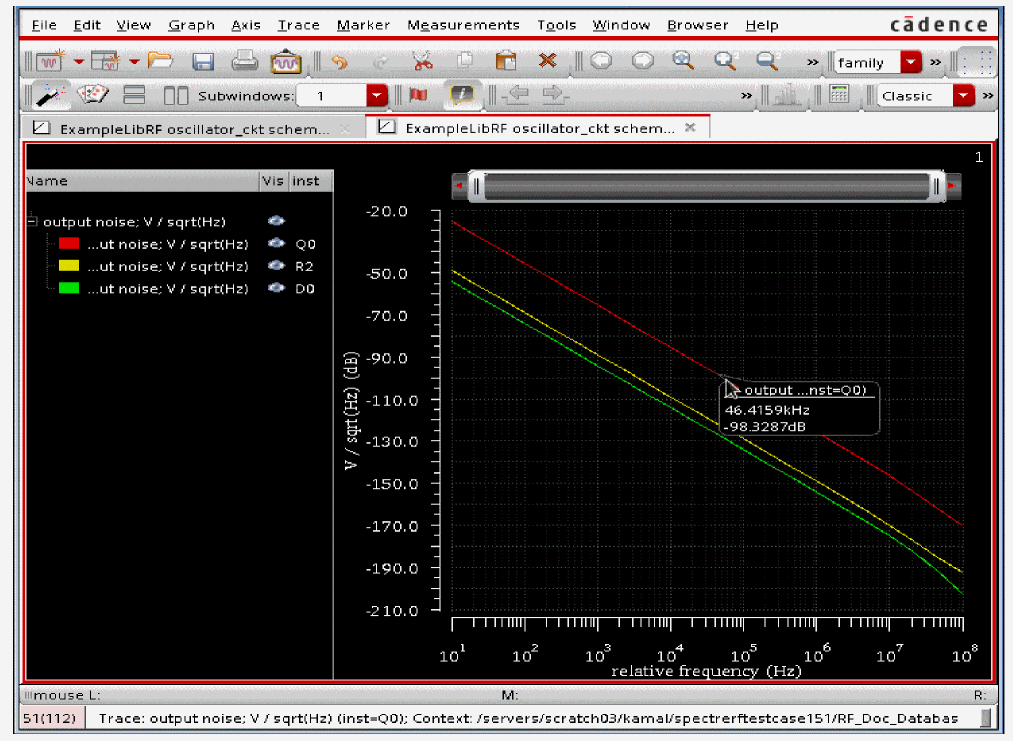The image size is (1013, 741).
Task: Toggle visibility of the R2 trace
Action: [276, 266]
